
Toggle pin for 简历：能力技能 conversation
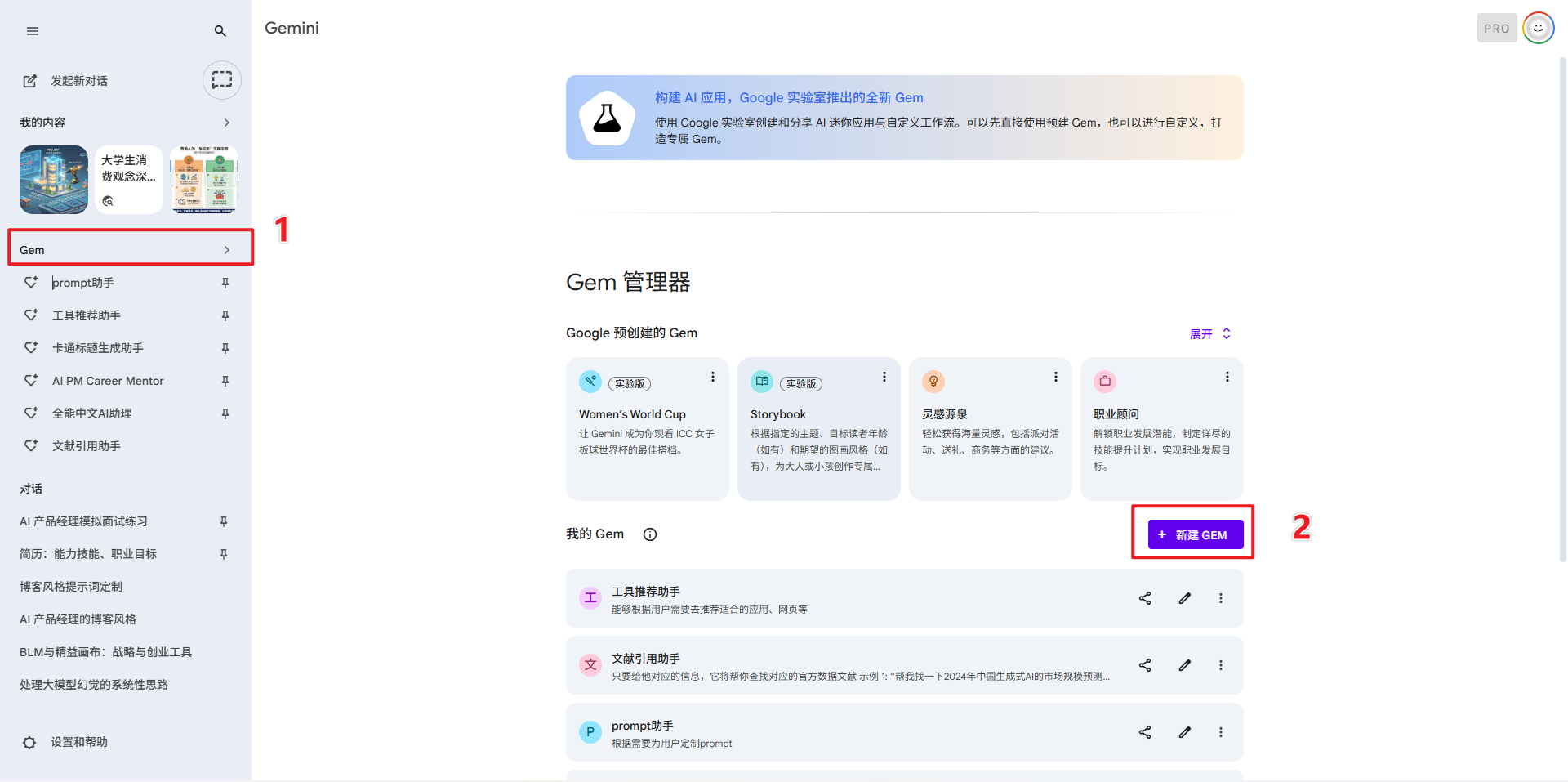tap(224, 554)
